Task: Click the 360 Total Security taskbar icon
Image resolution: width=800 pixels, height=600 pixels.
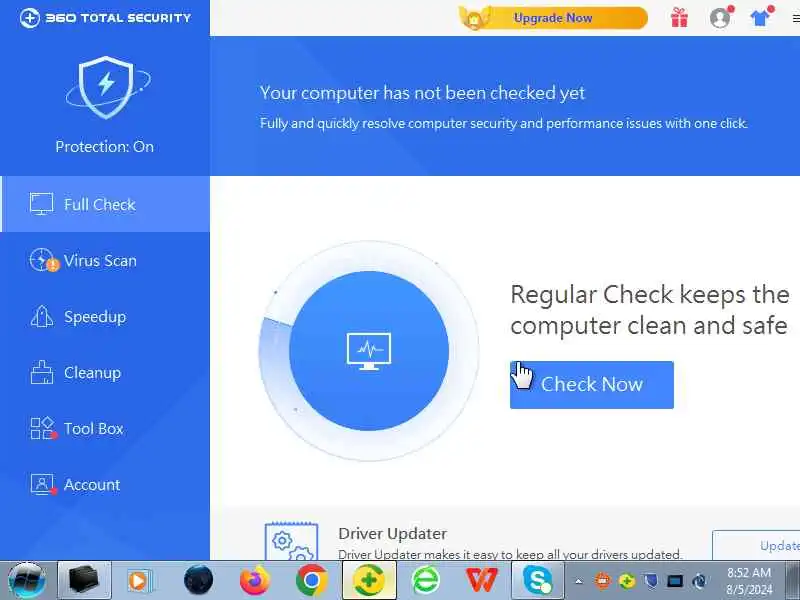Action: click(369, 581)
